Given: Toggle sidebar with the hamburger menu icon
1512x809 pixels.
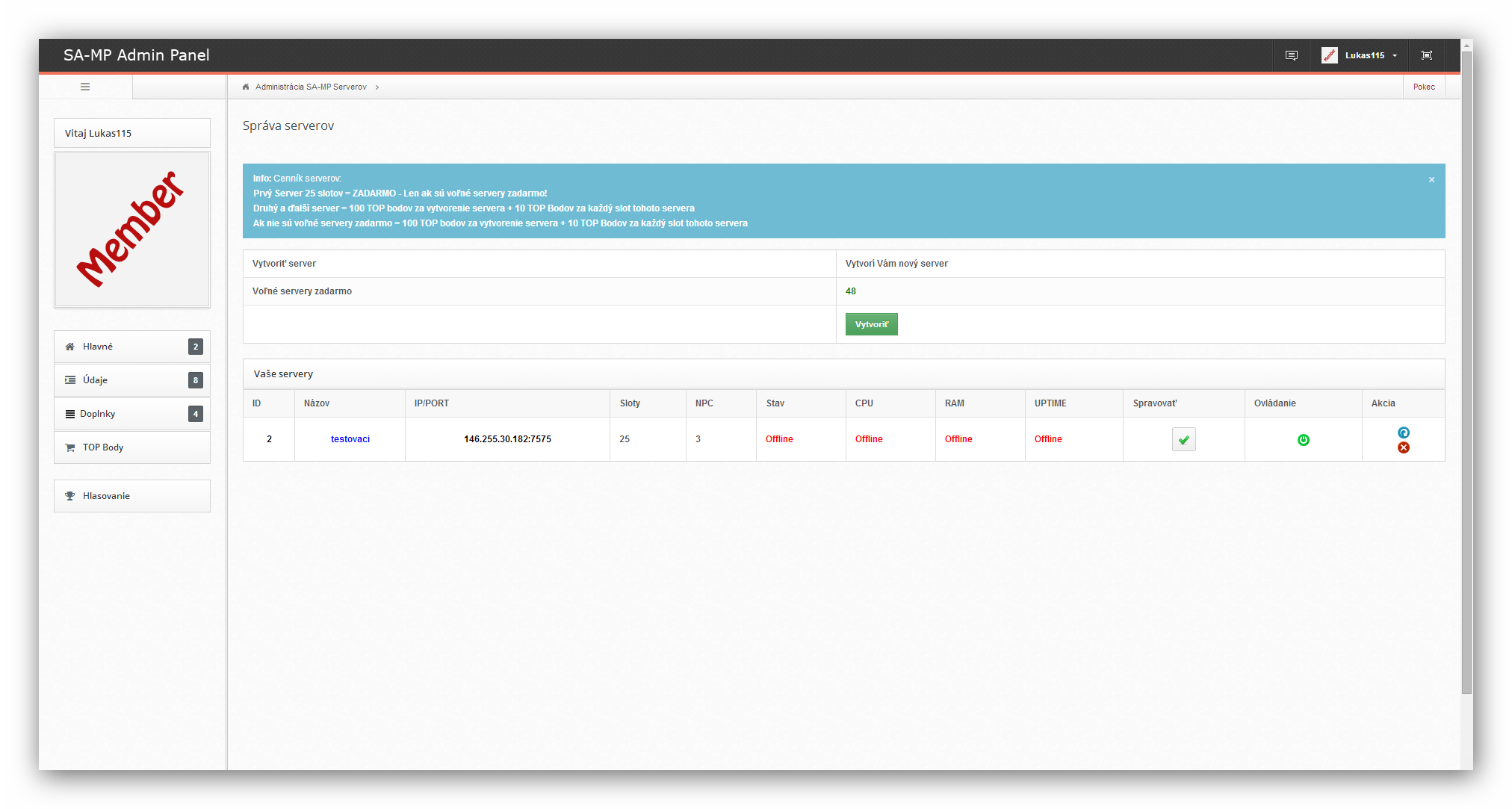Looking at the screenshot, I should point(85,87).
